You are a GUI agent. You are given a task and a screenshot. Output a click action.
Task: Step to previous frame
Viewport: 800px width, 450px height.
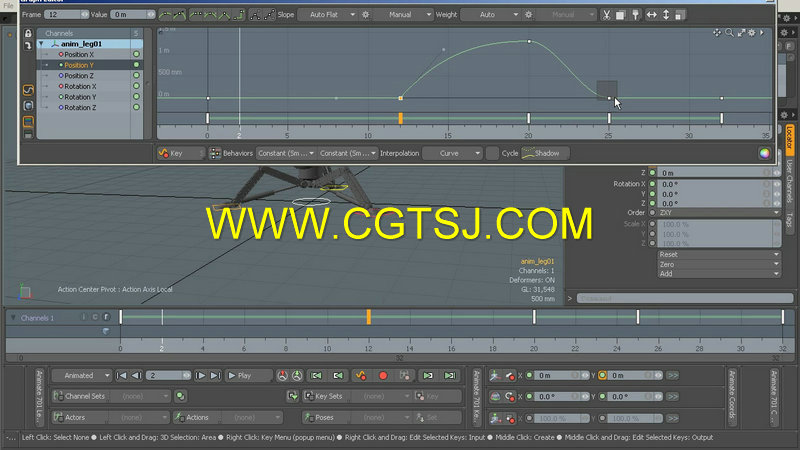coord(136,376)
